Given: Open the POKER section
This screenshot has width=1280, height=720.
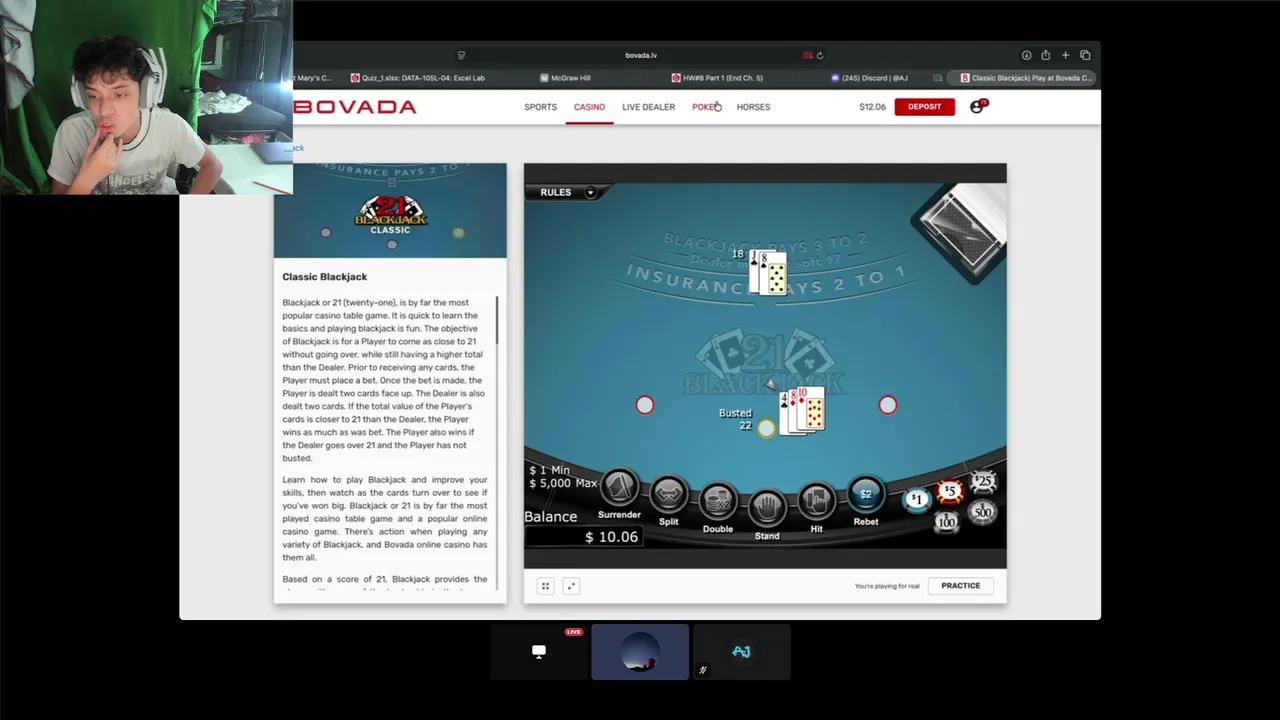Looking at the screenshot, I should [706, 107].
